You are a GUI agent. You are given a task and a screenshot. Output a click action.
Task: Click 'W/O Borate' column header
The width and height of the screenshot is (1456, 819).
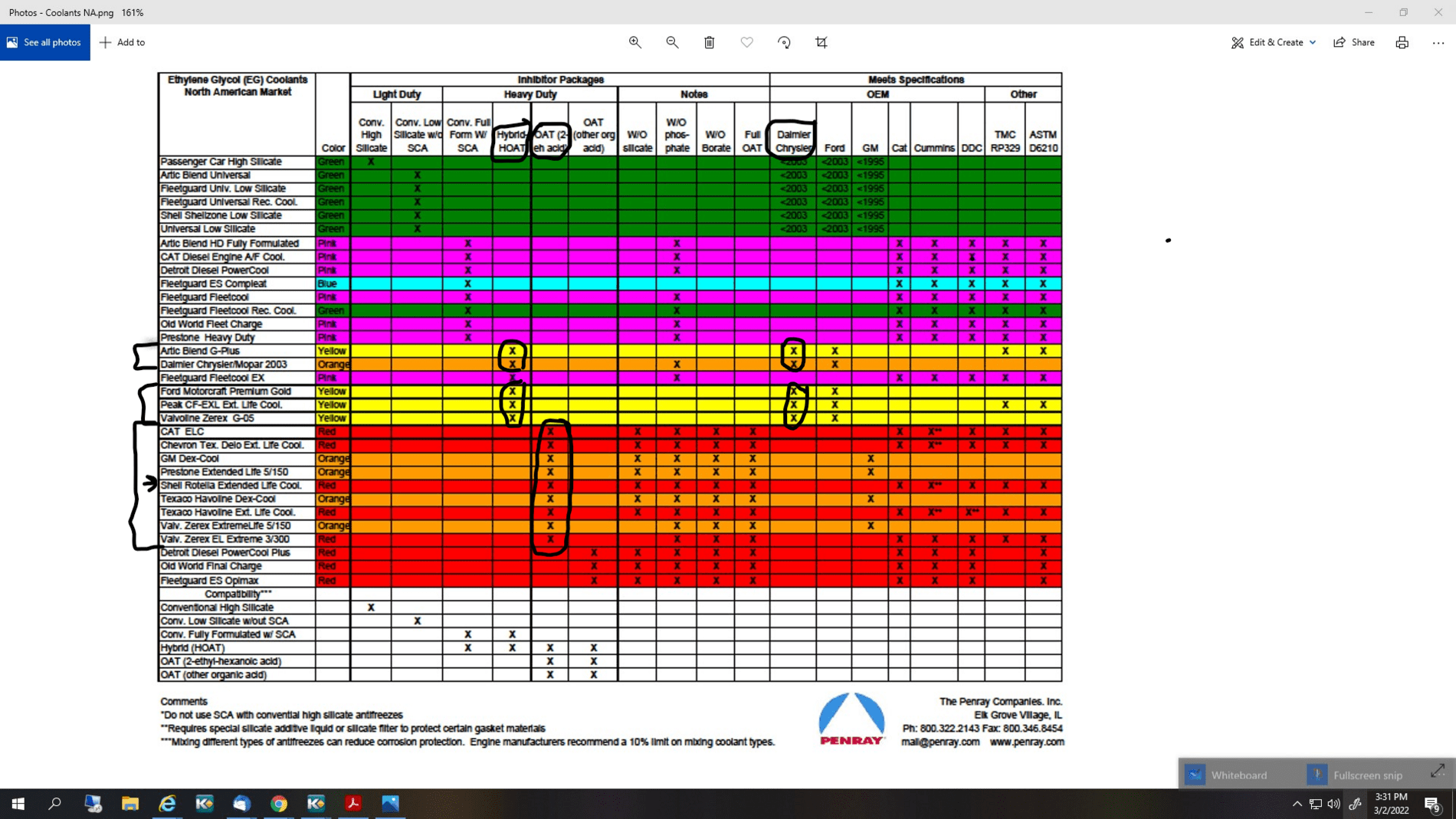click(715, 141)
